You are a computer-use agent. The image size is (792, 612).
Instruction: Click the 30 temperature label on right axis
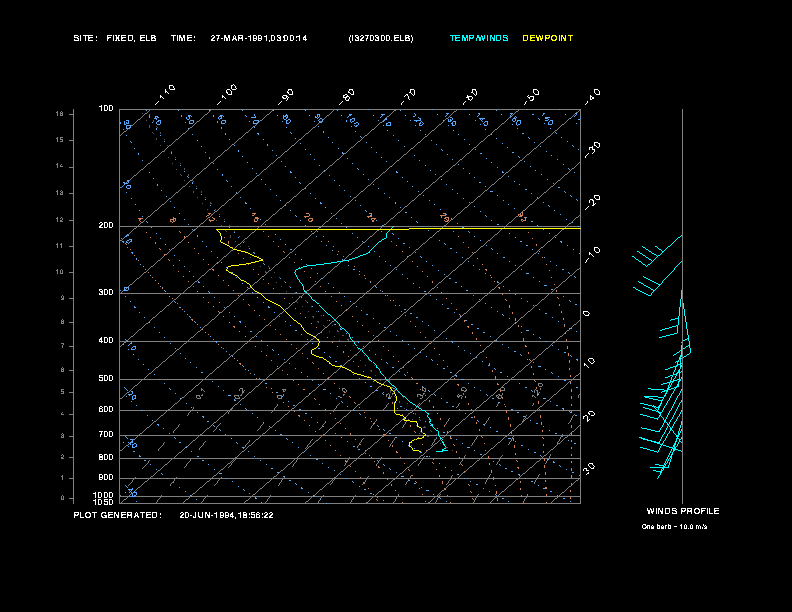pyautogui.click(x=589, y=468)
